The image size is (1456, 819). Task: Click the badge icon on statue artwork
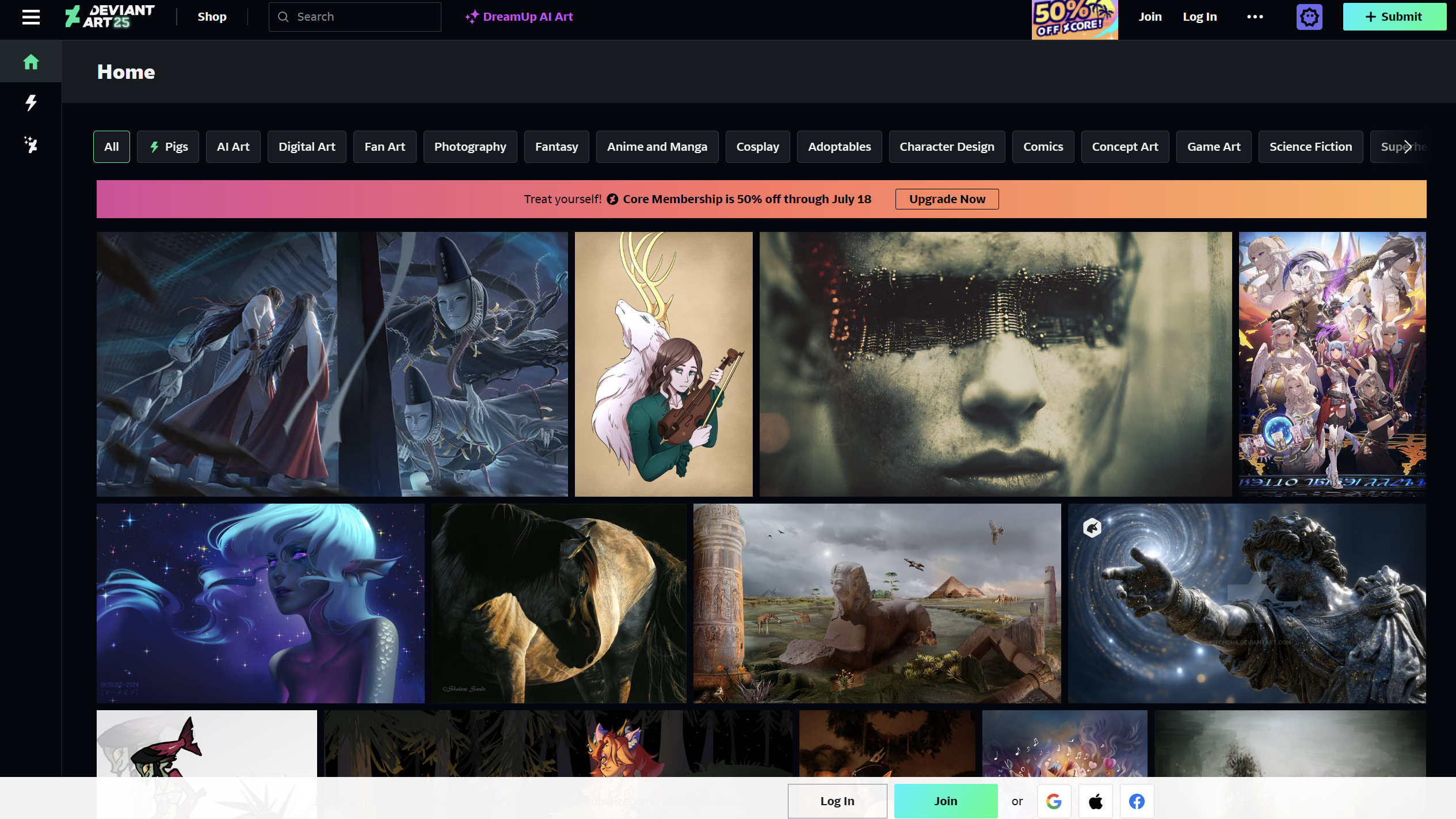(x=1092, y=528)
